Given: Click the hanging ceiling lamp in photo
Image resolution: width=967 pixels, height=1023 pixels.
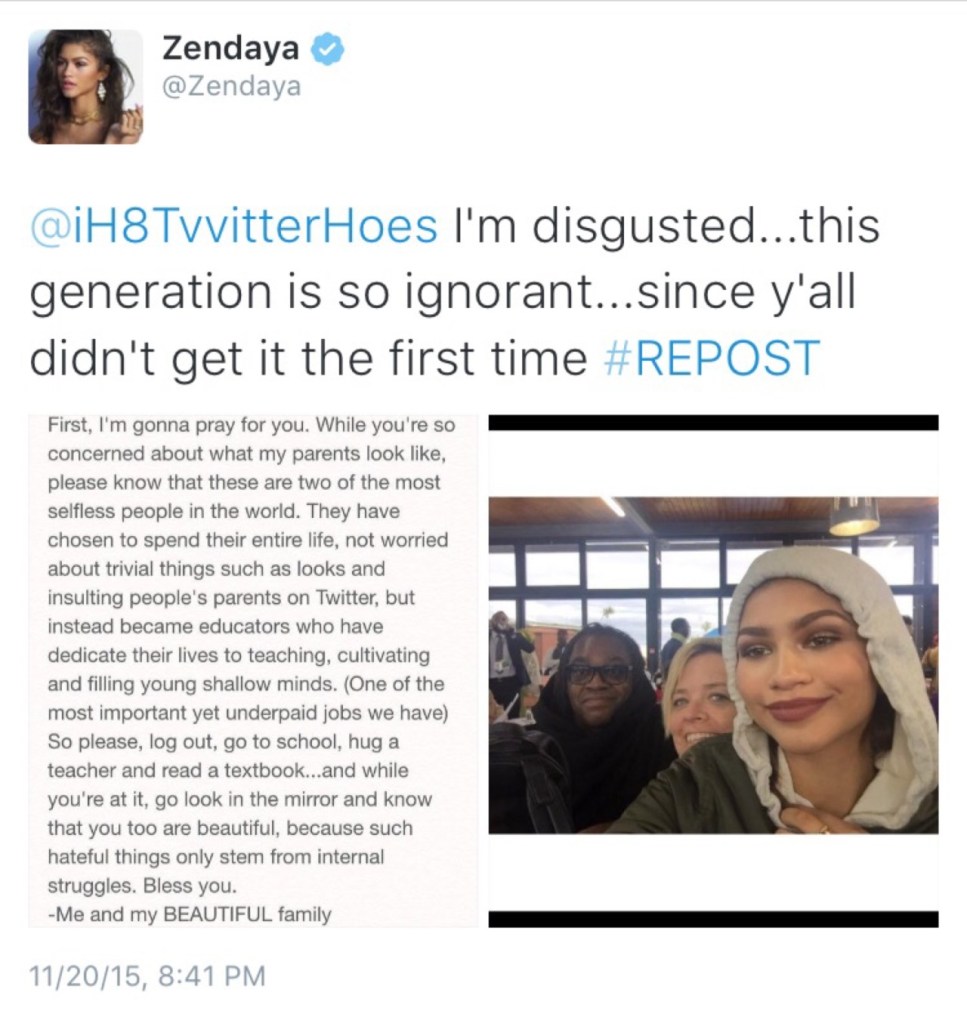Looking at the screenshot, I should [854, 517].
